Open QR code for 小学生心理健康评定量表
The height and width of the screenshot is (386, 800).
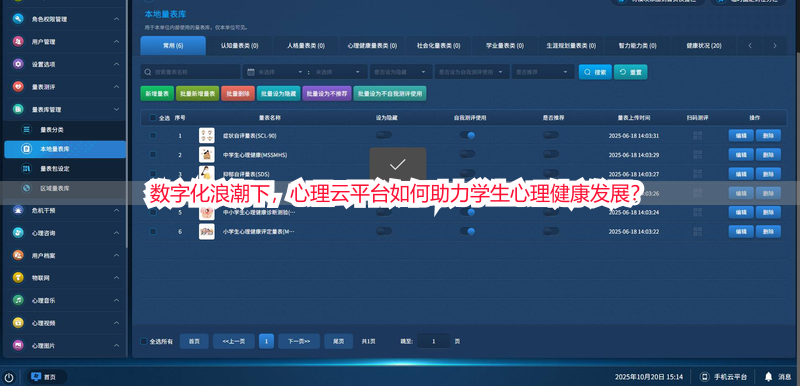(697, 231)
